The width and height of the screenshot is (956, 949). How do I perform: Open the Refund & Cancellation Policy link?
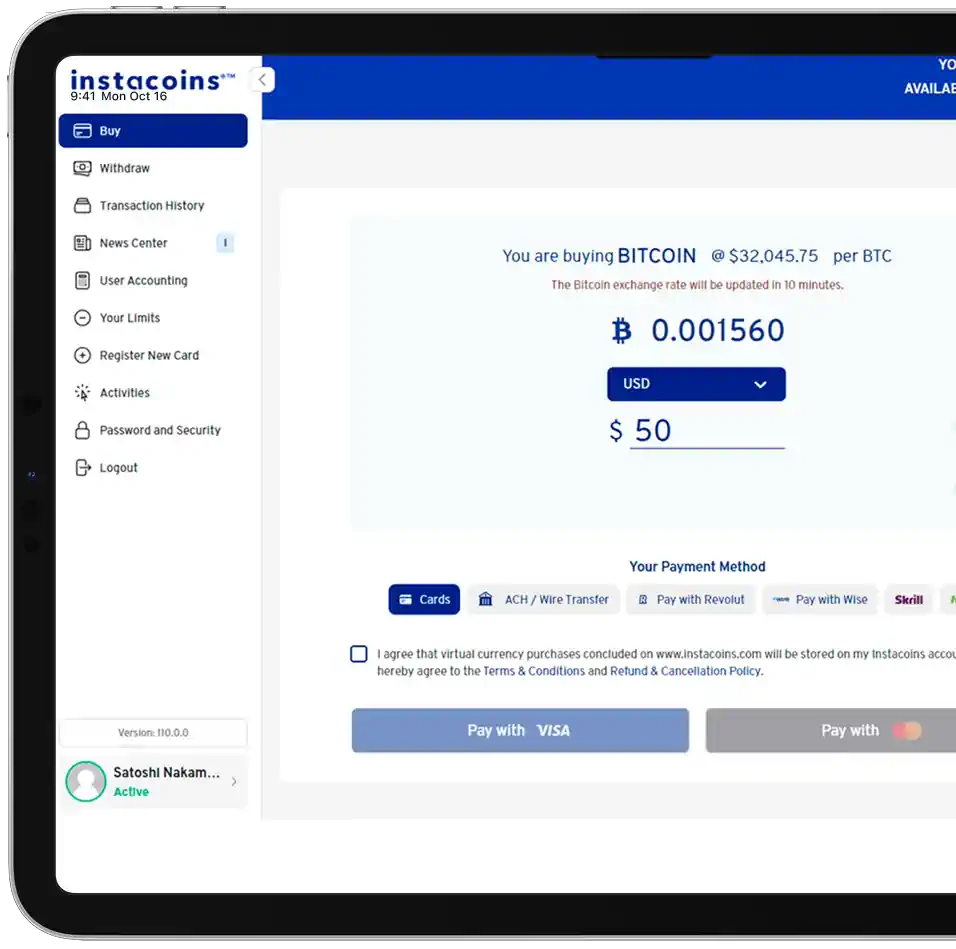pos(685,671)
